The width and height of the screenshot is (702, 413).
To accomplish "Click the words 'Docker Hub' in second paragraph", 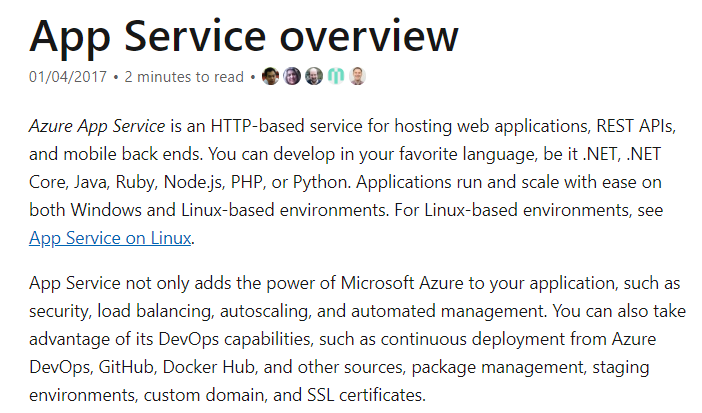I will [x=208, y=367].
